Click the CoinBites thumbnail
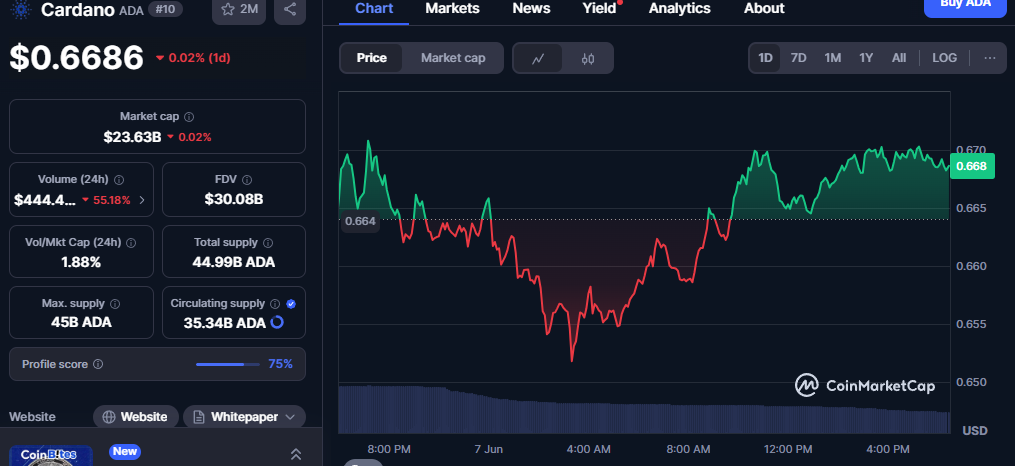This screenshot has height=466, width=1015. [51, 456]
